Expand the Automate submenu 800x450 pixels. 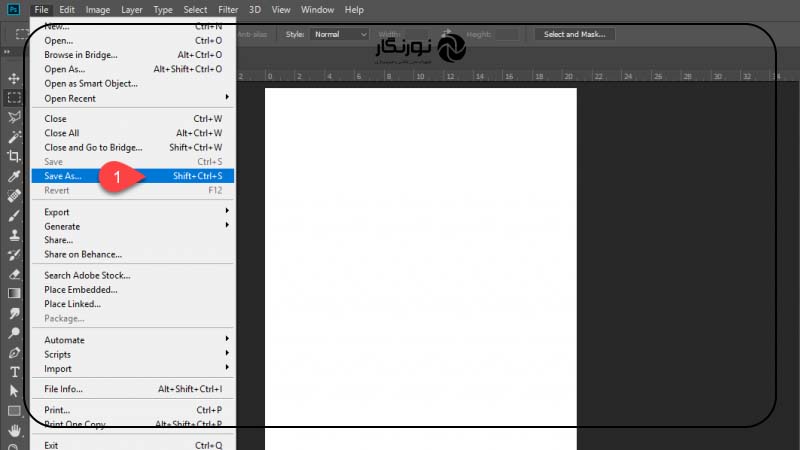click(133, 340)
